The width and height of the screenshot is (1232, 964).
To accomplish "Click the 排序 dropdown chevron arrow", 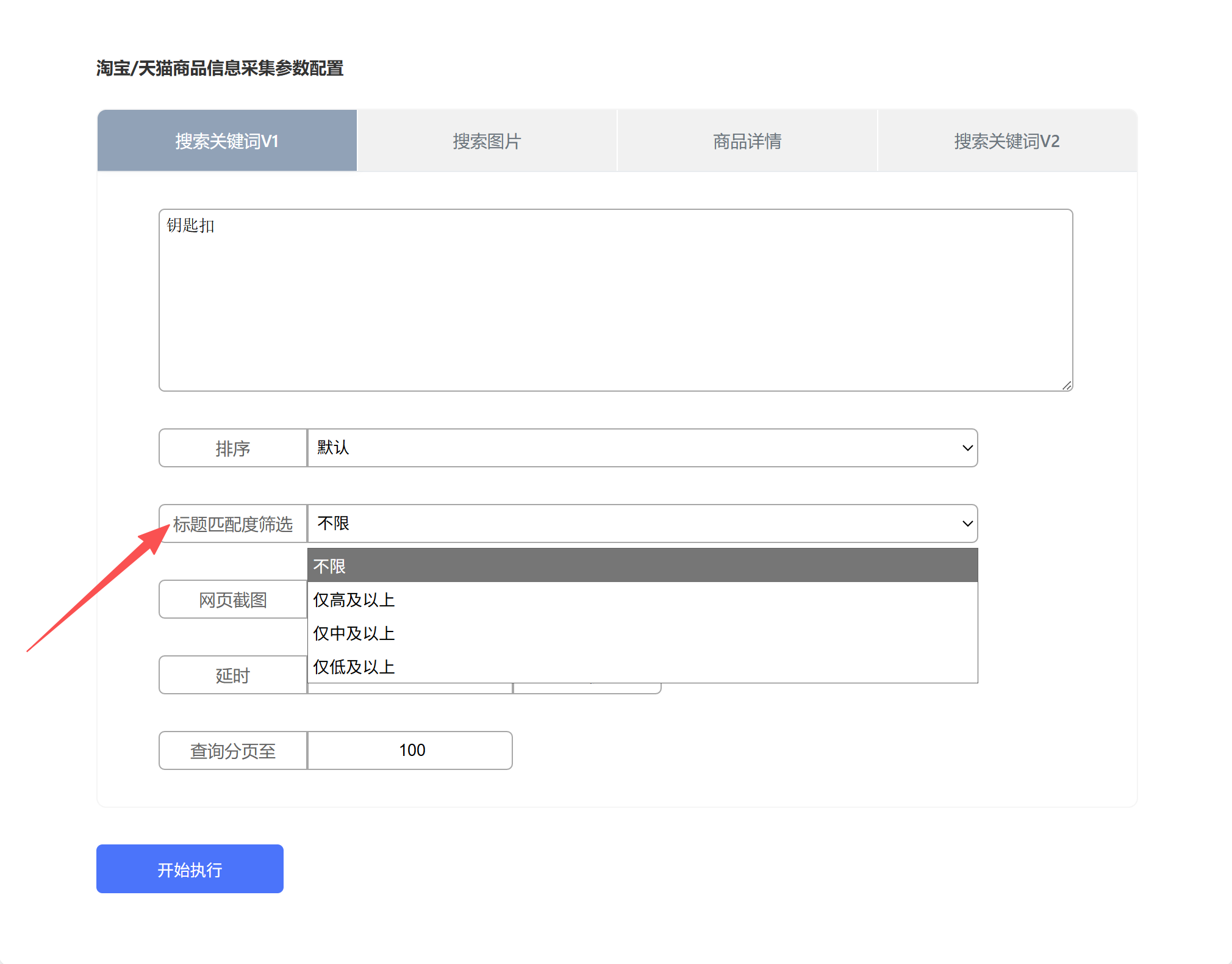I will click(x=967, y=448).
